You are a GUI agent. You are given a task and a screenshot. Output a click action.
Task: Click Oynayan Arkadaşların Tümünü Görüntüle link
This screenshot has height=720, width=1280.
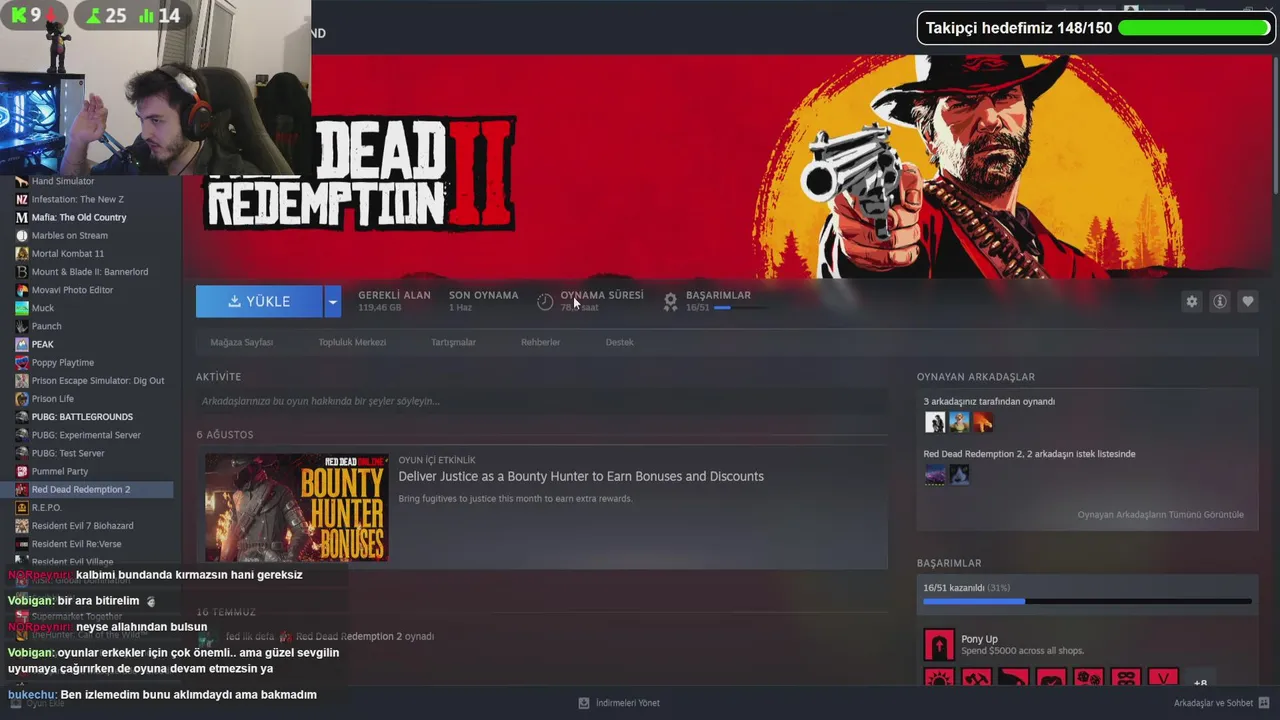coord(1160,515)
